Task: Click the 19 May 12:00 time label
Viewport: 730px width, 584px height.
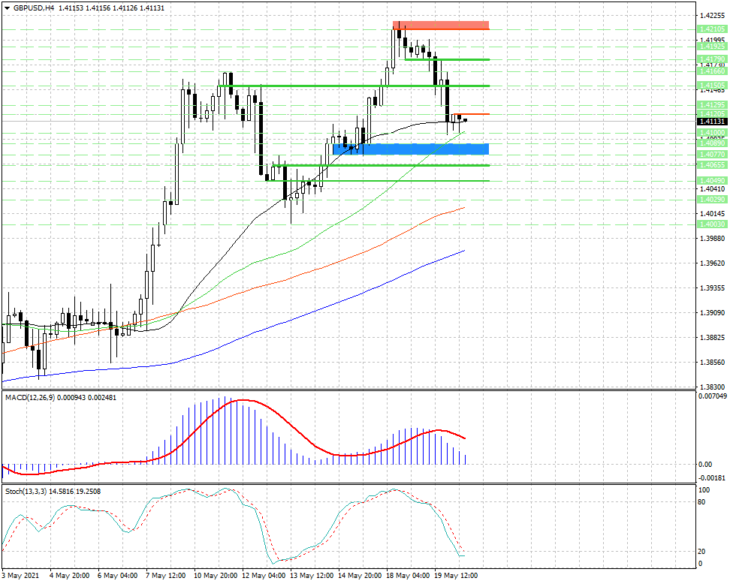Action: [x=457, y=575]
